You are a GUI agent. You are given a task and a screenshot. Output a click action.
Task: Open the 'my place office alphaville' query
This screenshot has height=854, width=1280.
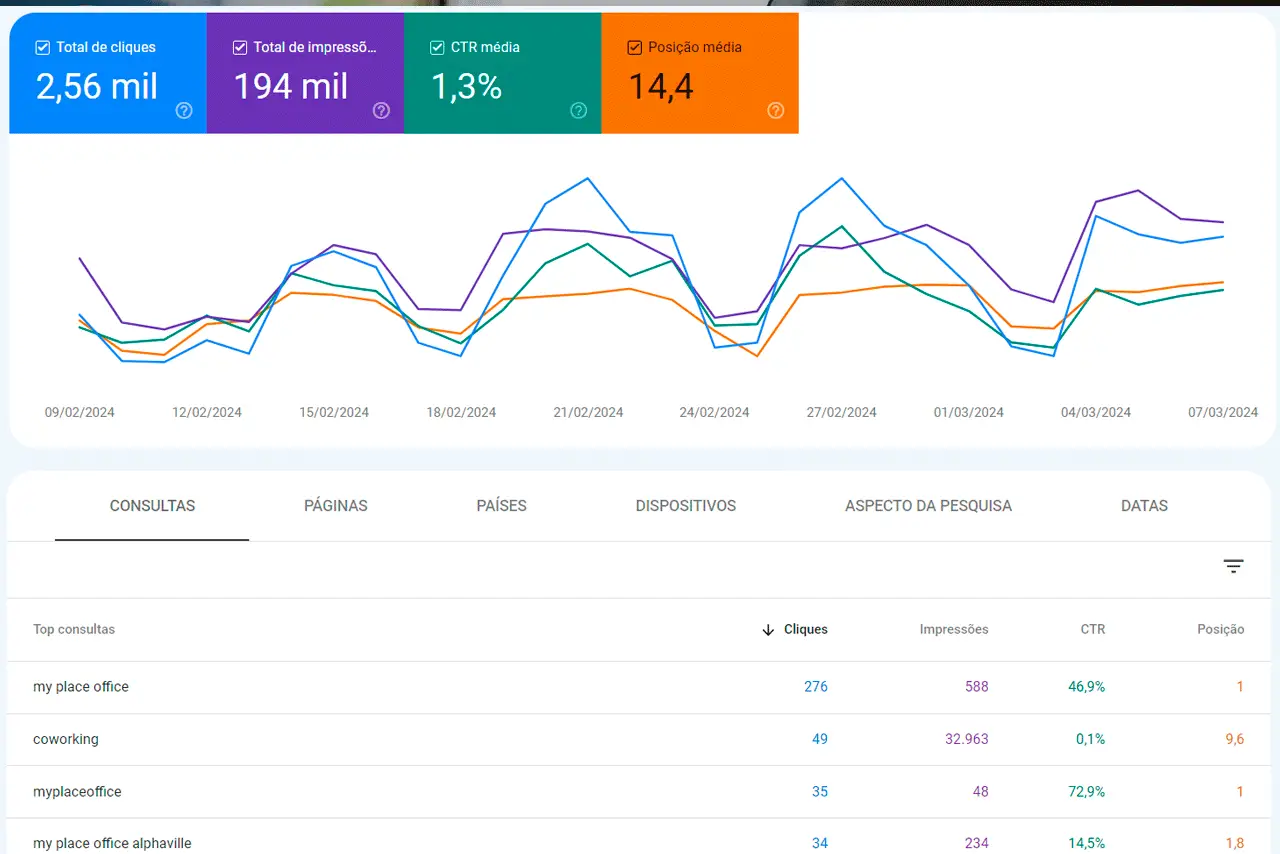[639, 837]
